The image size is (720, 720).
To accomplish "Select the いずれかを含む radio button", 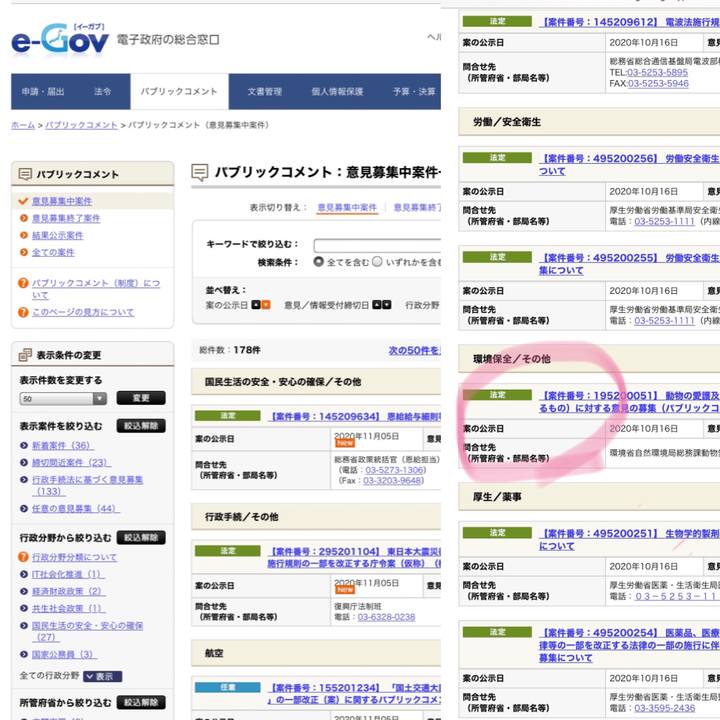I will 377,262.
